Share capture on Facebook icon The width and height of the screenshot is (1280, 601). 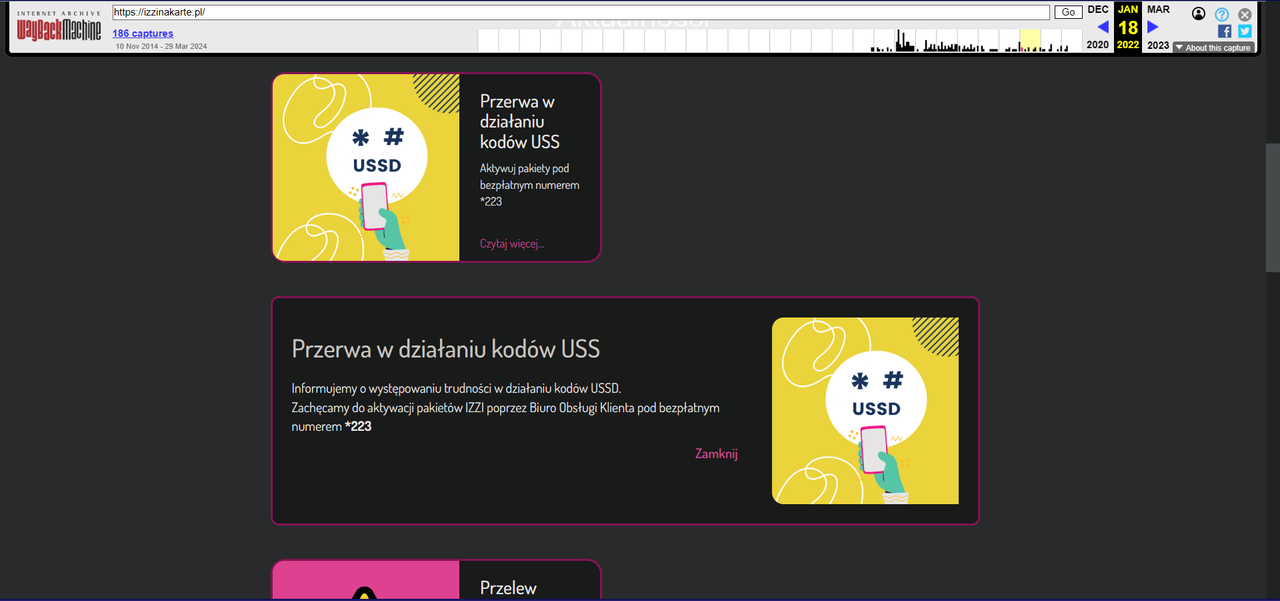(1224, 31)
